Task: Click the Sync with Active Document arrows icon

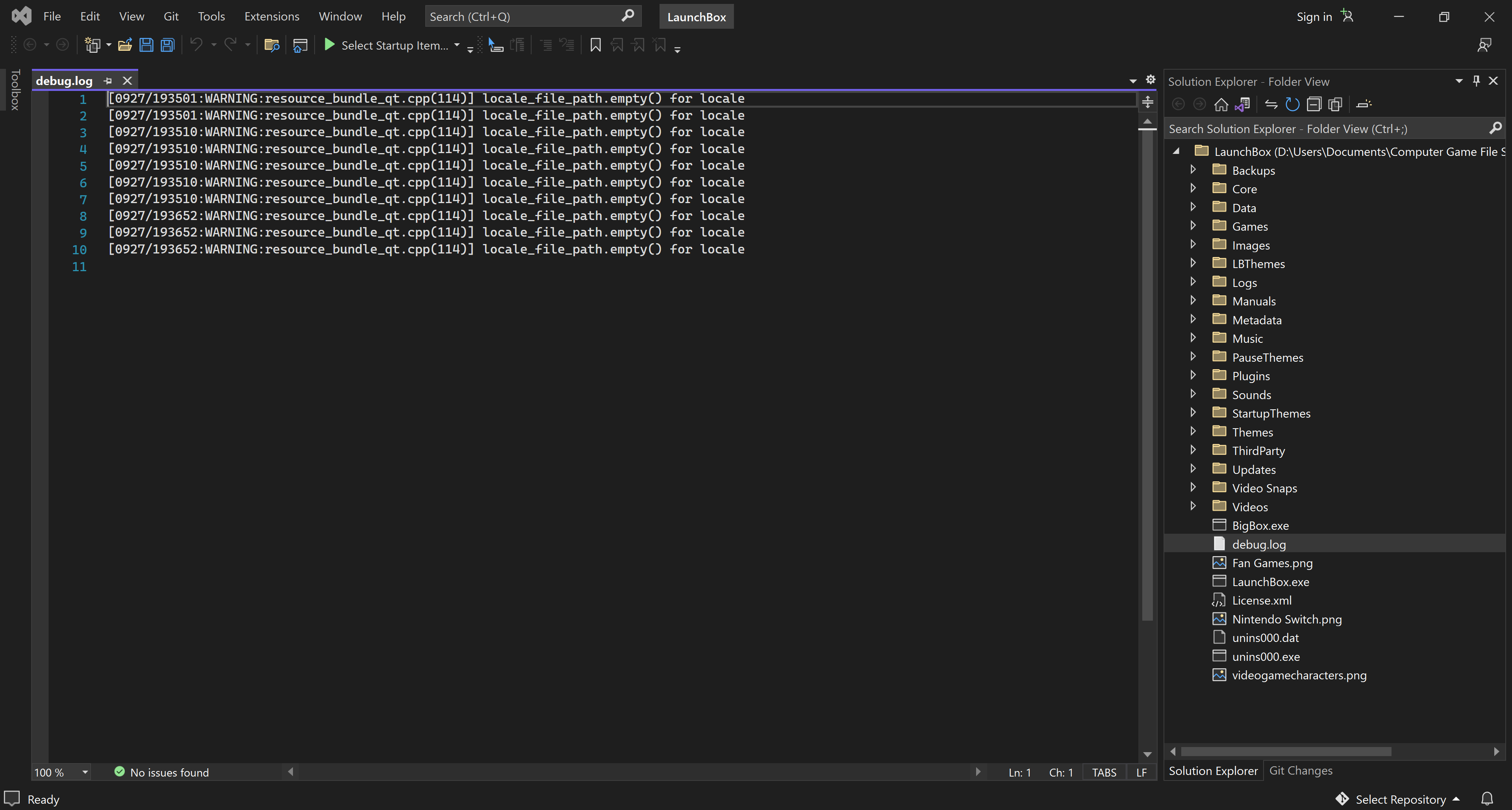Action: point(1271,104)
